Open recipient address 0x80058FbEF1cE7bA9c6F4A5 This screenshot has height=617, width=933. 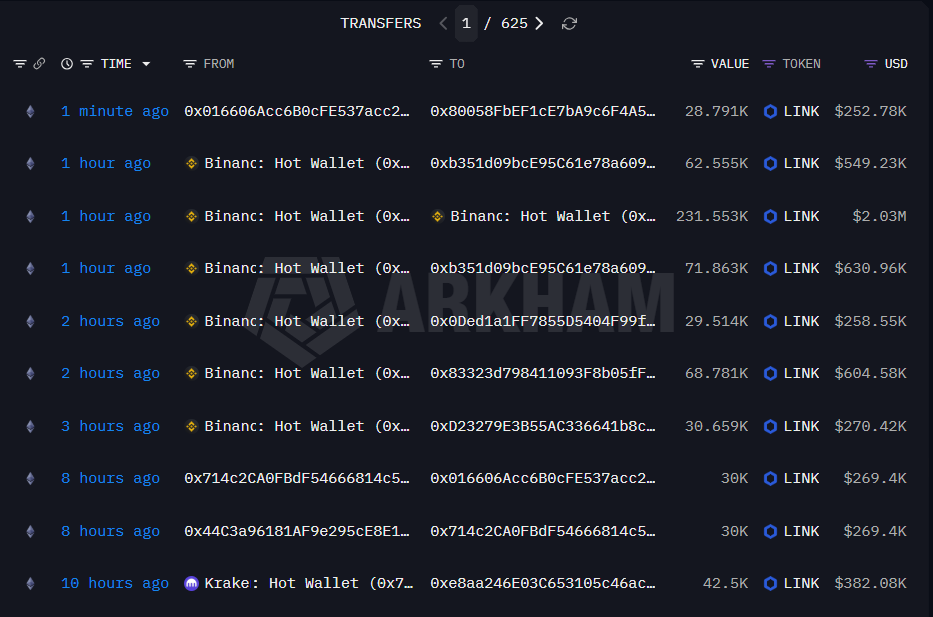543,111
